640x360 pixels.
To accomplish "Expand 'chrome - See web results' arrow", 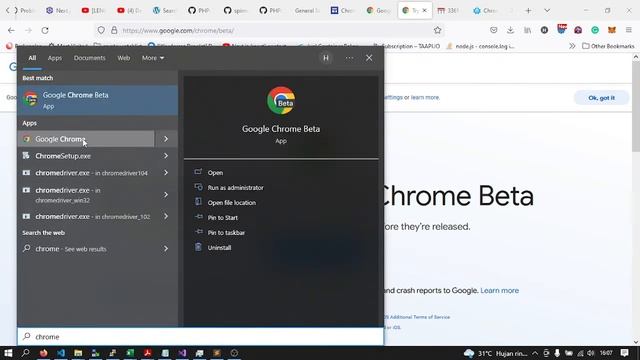I will (x=166, y=249).
